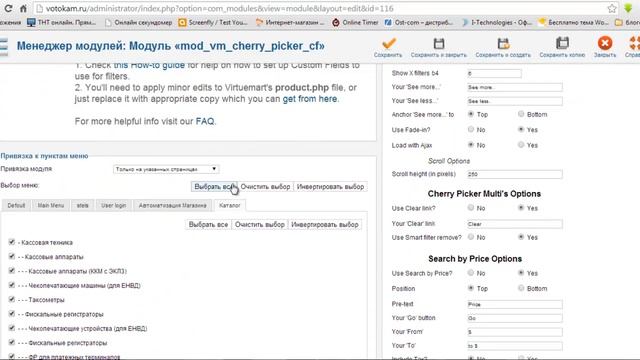This screenshot has height=360, width=640.
Task: Switch to Автоматизация Магазина tab
Action: (x=173, y=205)
